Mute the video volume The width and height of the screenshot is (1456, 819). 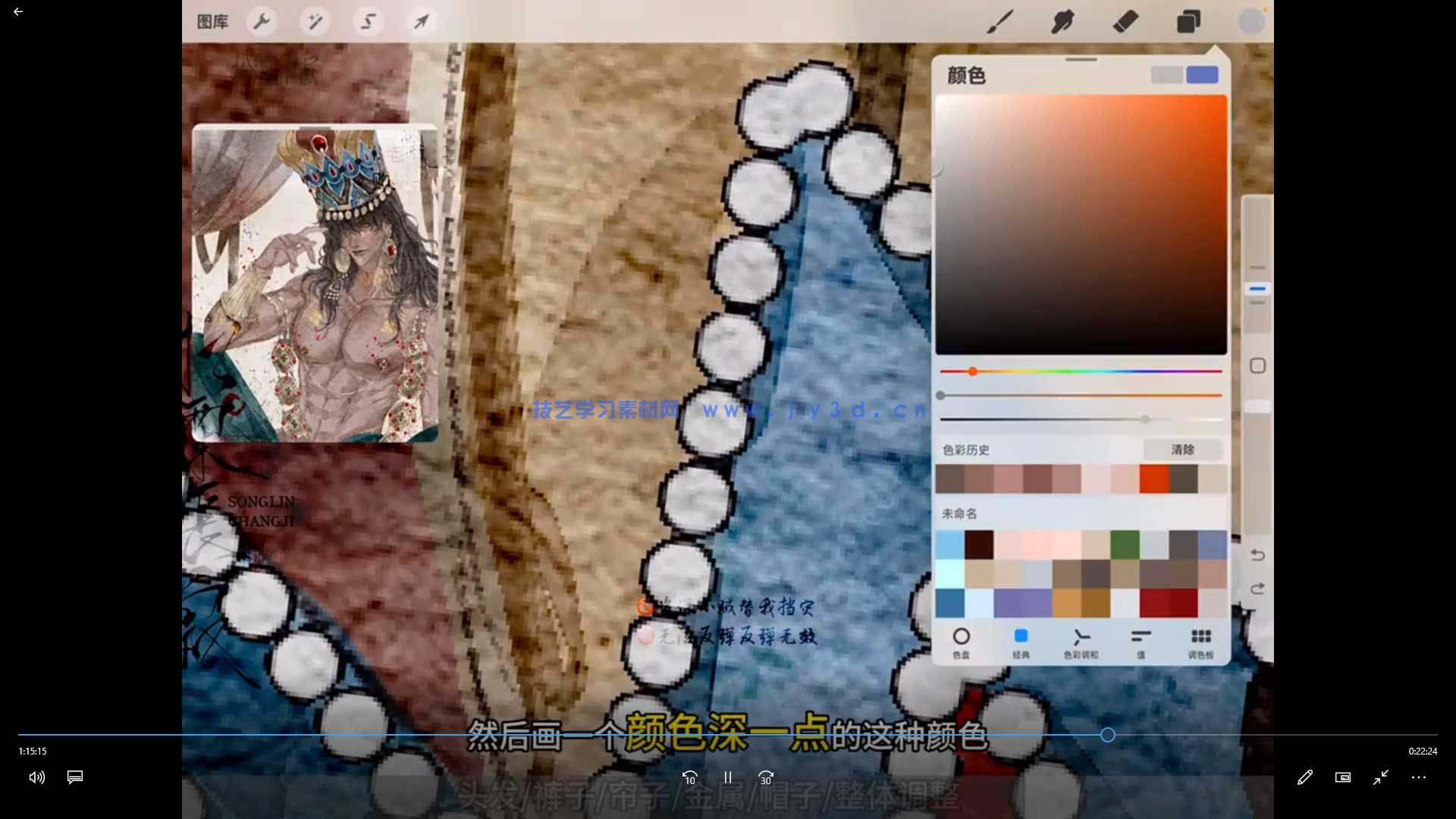(x=36, y=777)
